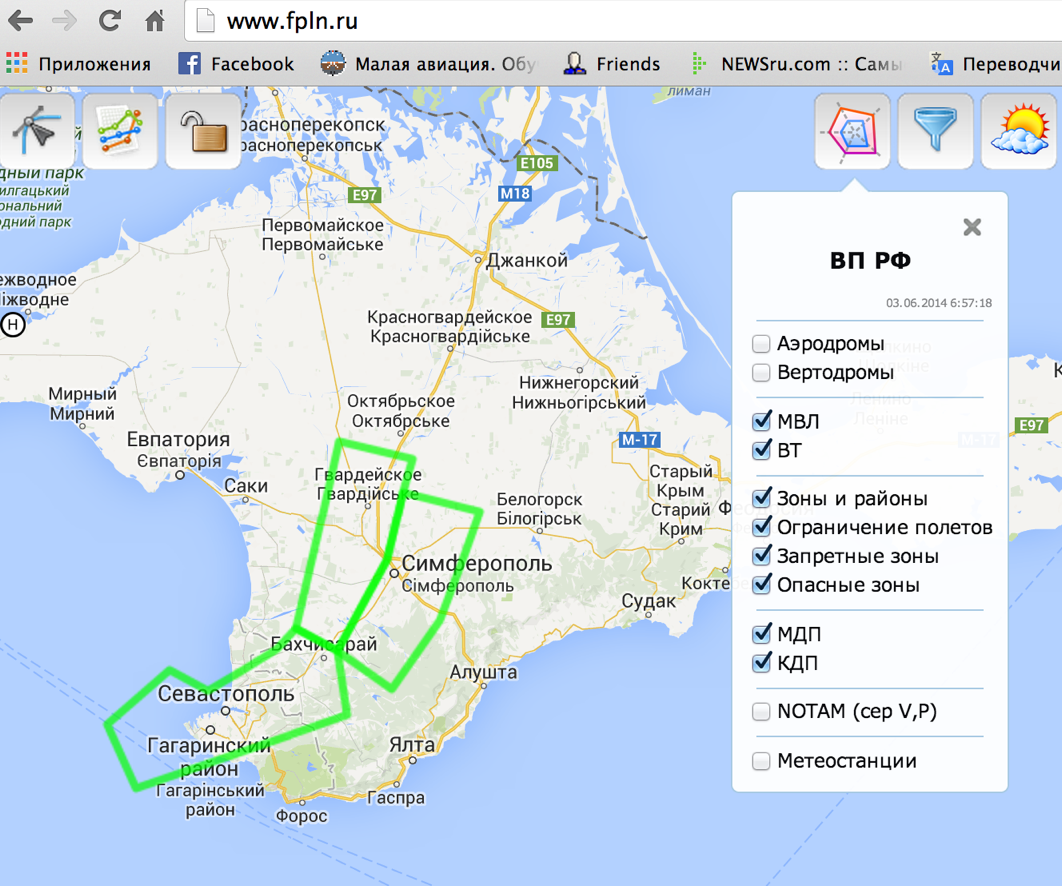Screen dimensions: 1062x886
Task: Disable the МВЛ layer checkbox
Action: [x=761, y=422]
